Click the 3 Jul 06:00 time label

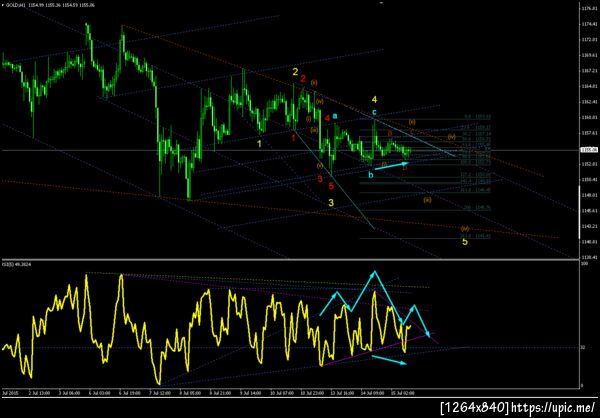[69, 393]
